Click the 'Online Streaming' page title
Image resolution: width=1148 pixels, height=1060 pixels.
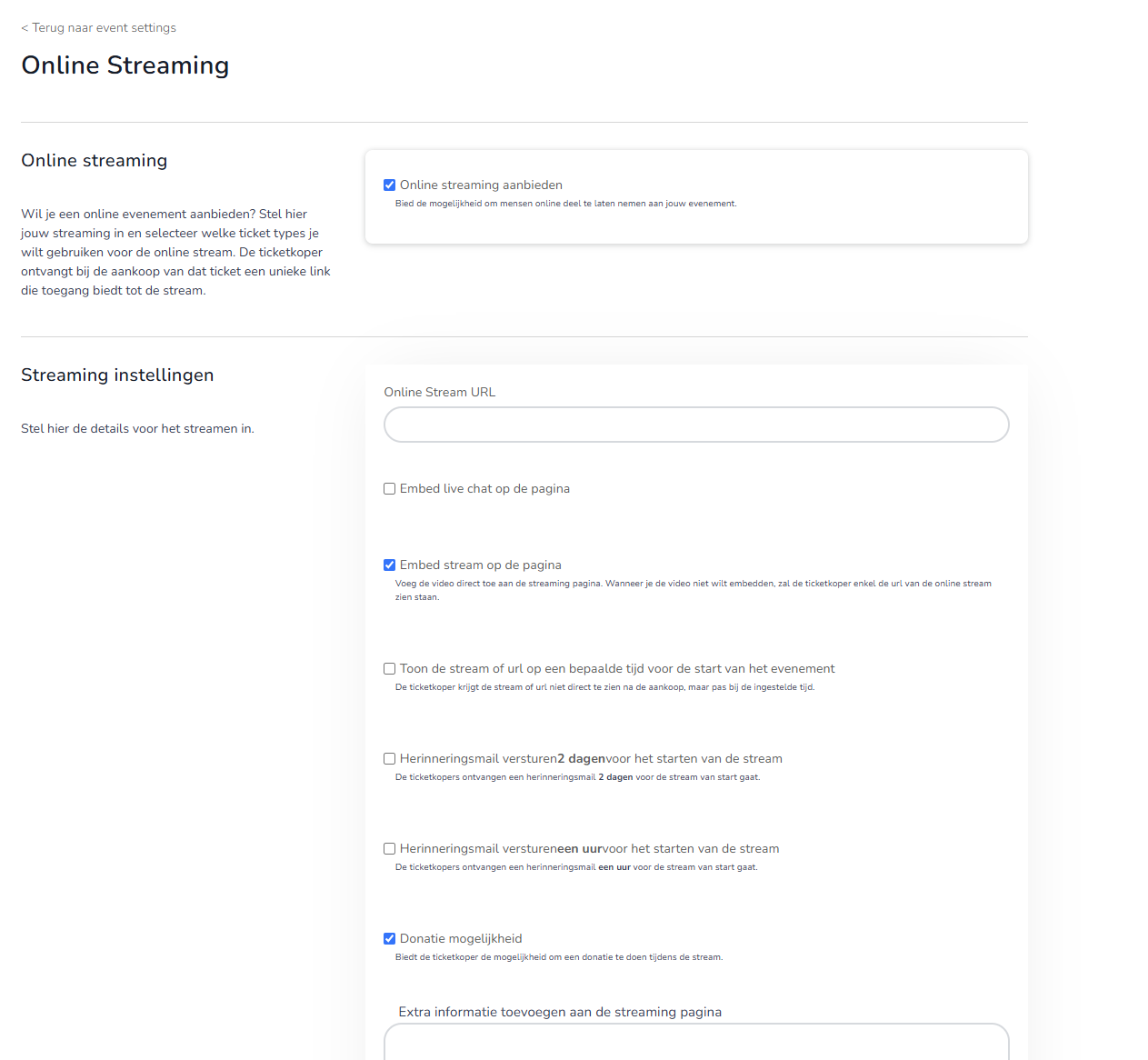click(125, 65)
